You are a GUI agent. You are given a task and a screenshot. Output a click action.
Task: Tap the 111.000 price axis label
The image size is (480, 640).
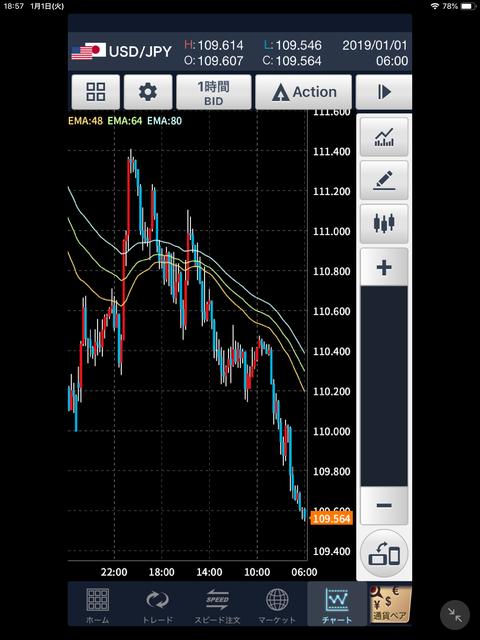[332, 231]
